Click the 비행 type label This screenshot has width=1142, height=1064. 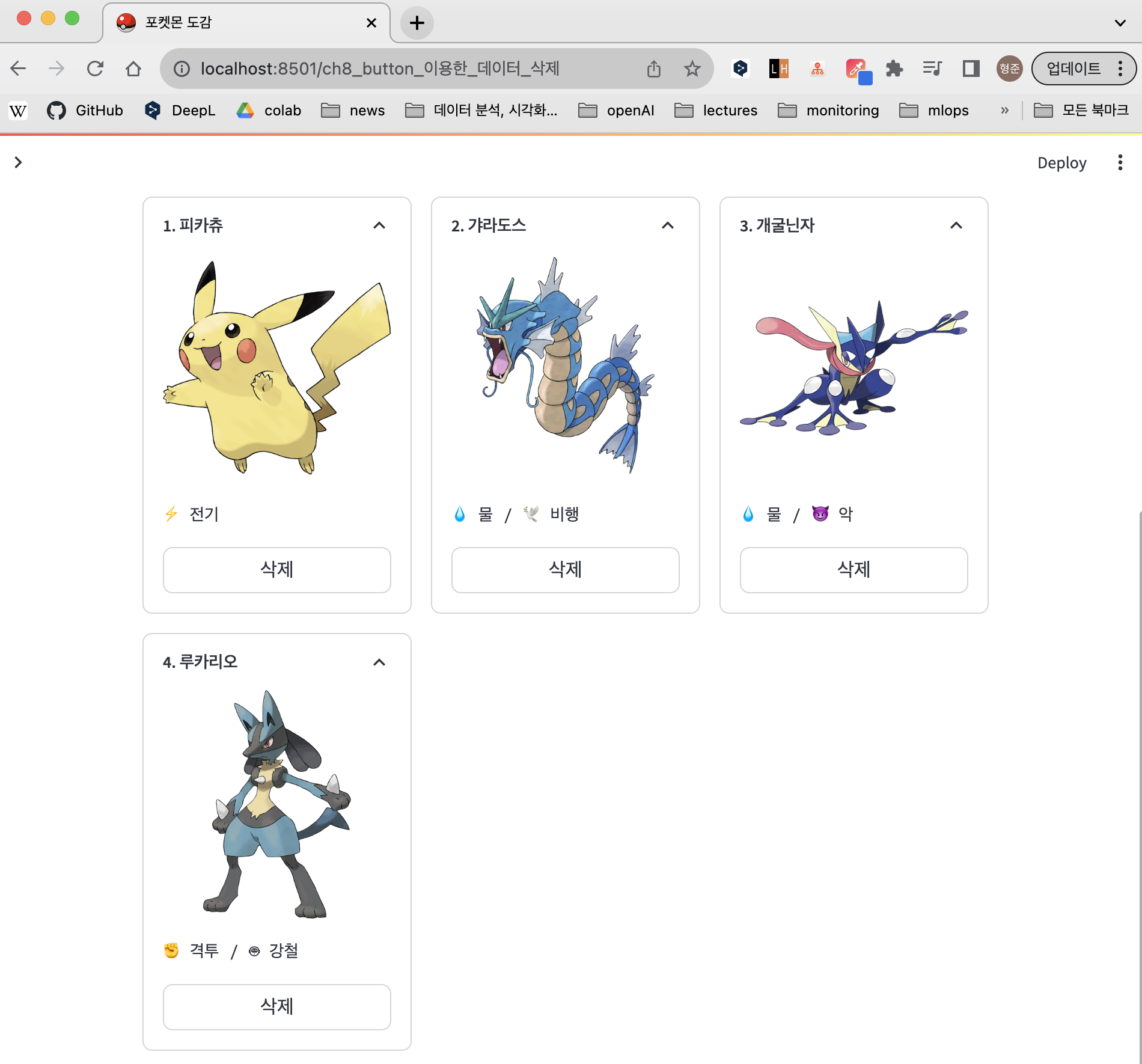click(564, 514)
